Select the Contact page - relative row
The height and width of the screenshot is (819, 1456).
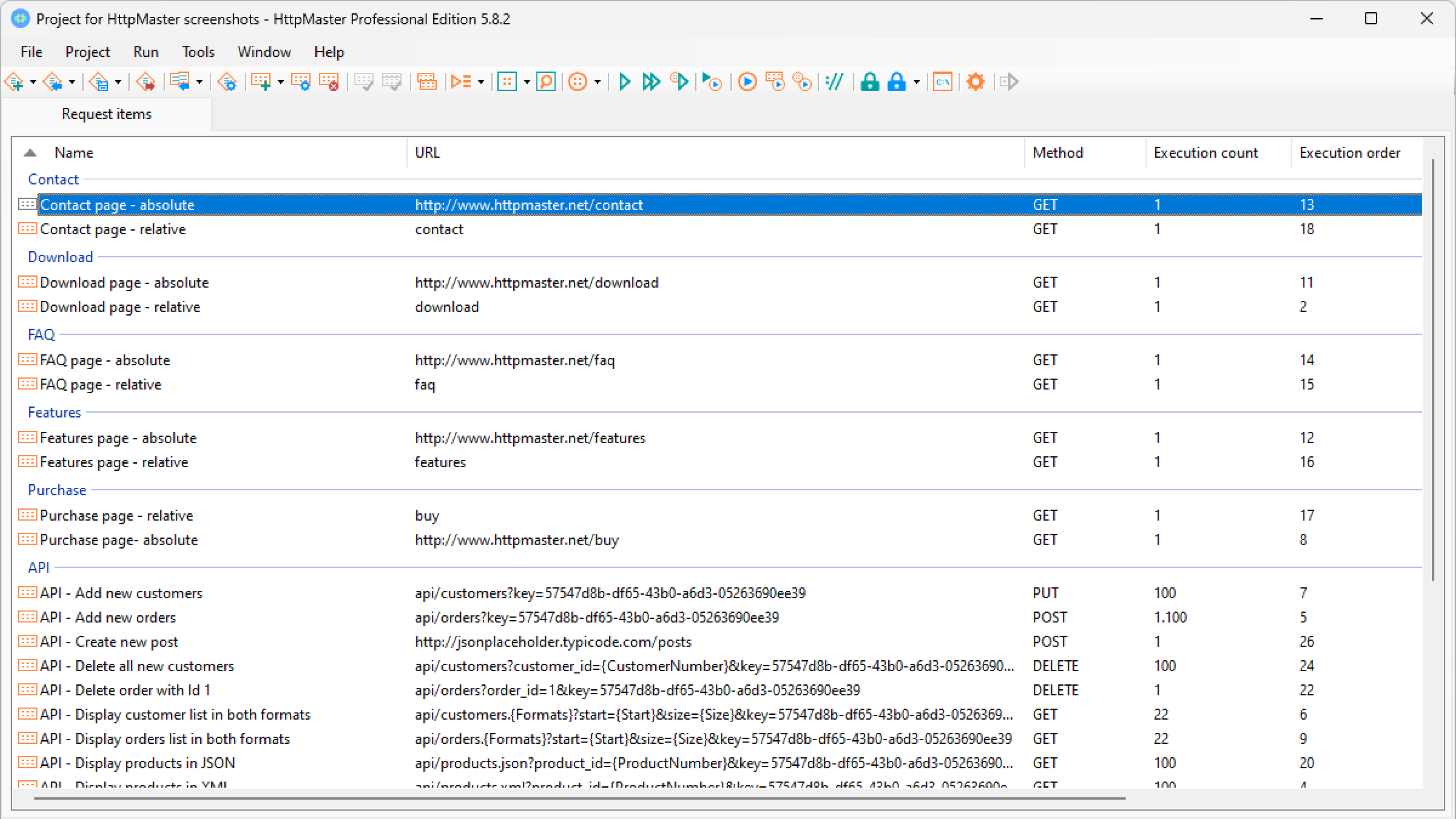pos(113,229)
